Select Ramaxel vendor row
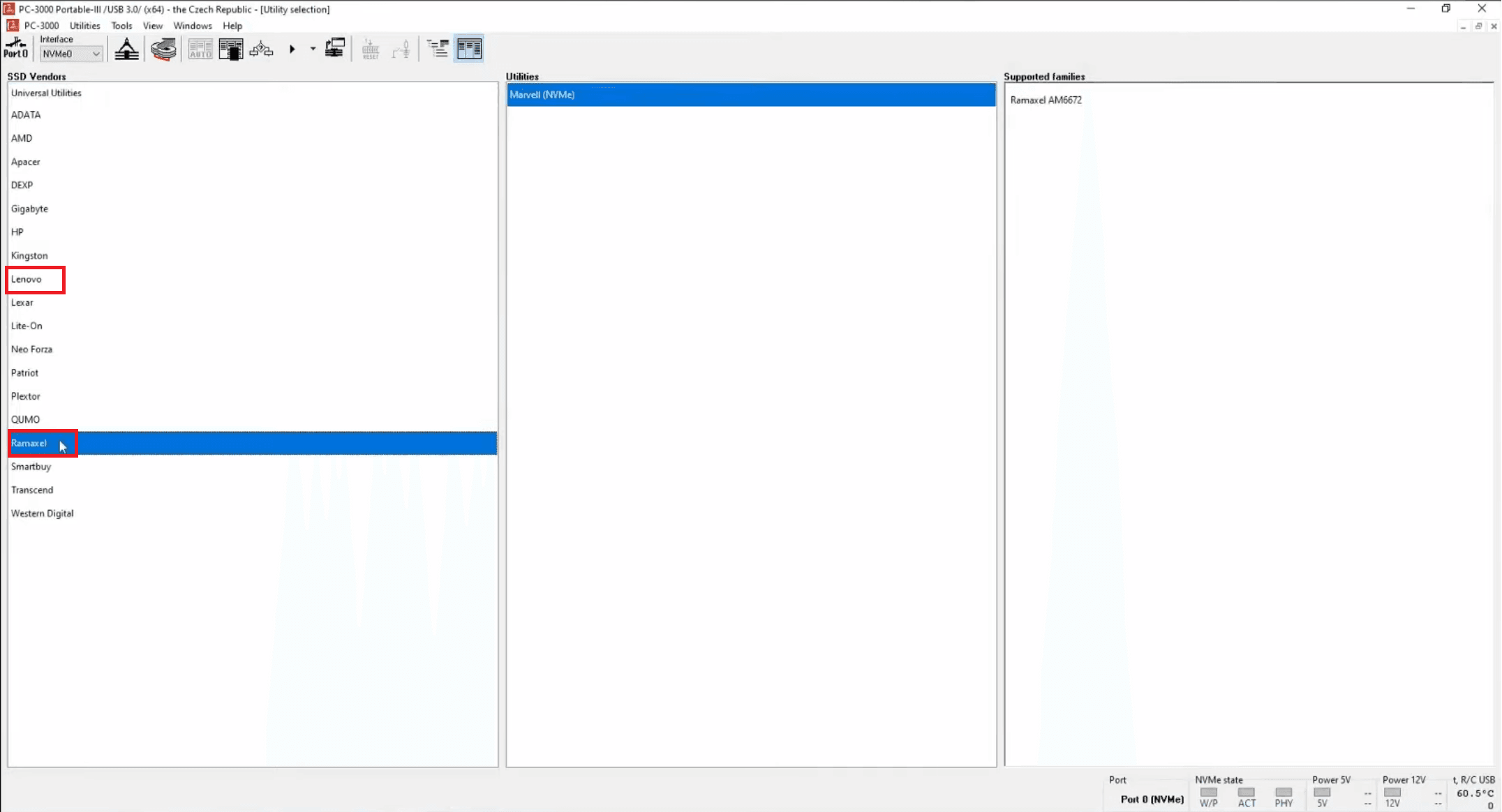This screenshot has height=812, width=1502. (253, 443)
